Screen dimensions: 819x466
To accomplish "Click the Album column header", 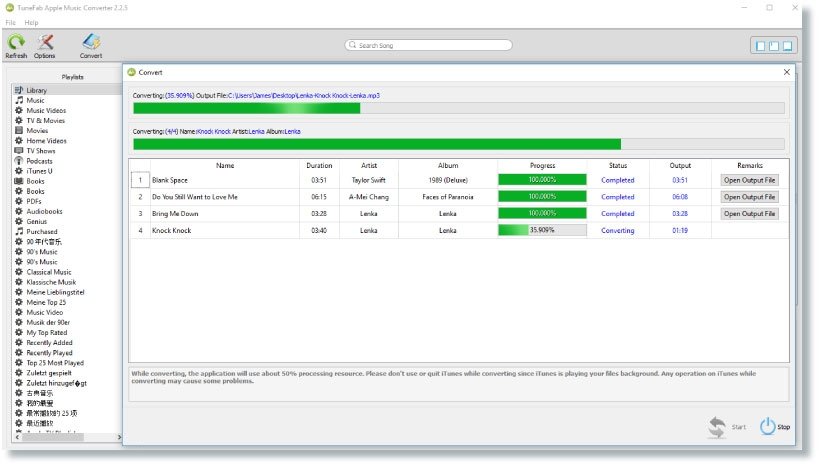I will click(448, 166).
